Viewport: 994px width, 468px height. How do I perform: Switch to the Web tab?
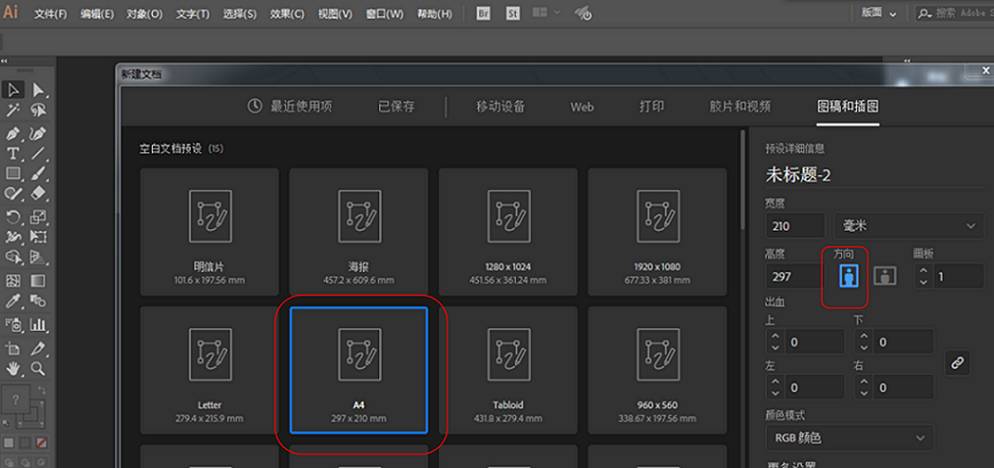coord(582,107)
